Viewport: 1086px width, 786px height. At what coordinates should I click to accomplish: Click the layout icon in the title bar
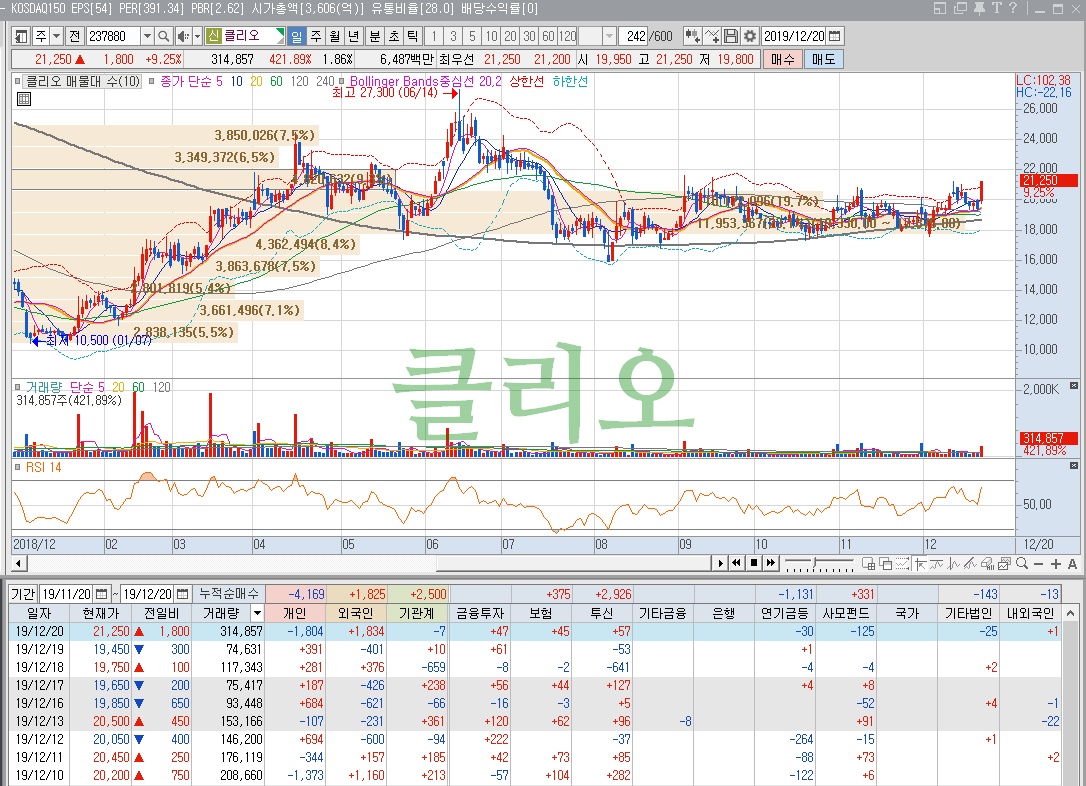pyautogui.click(x=940, y=8)
